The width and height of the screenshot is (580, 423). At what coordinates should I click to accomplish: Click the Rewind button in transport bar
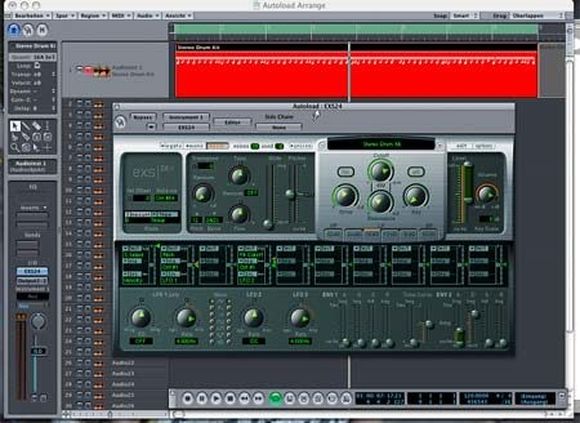coord(244,398)
